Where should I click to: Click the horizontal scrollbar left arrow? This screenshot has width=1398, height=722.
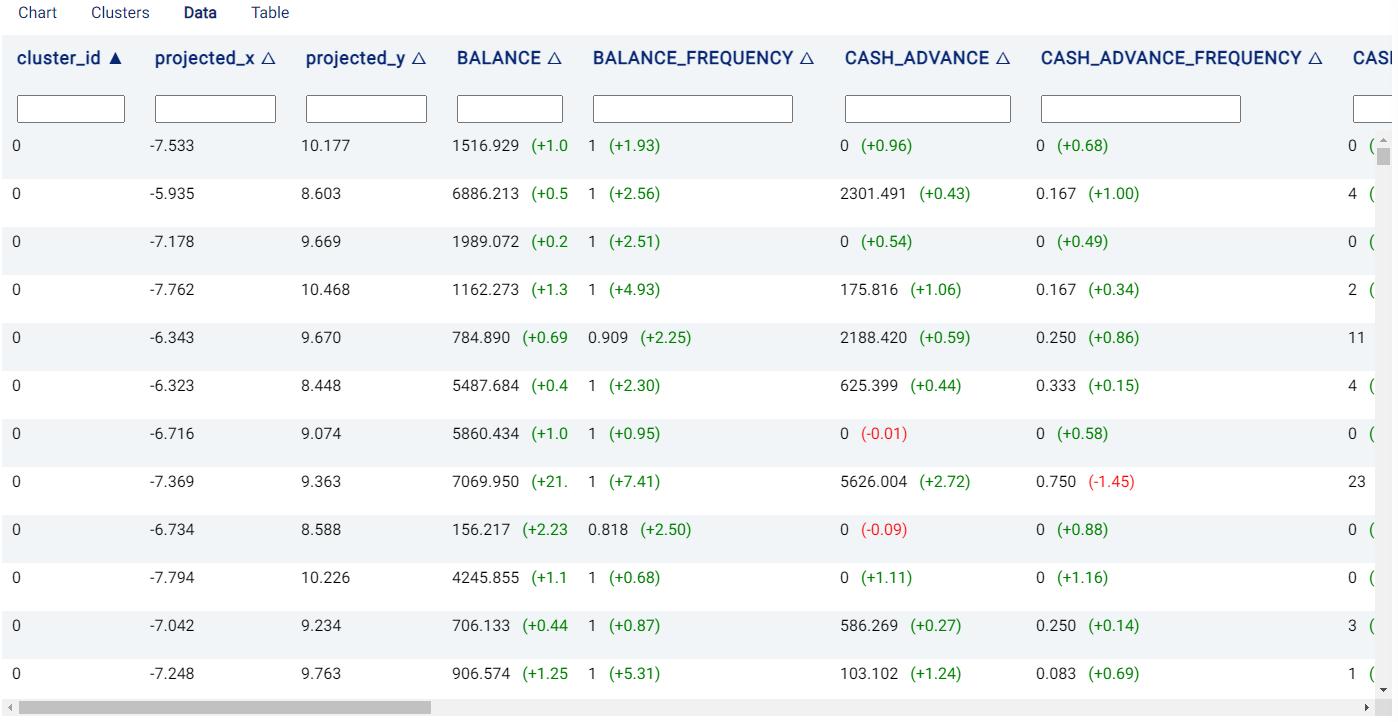click(x=9, y=707)
